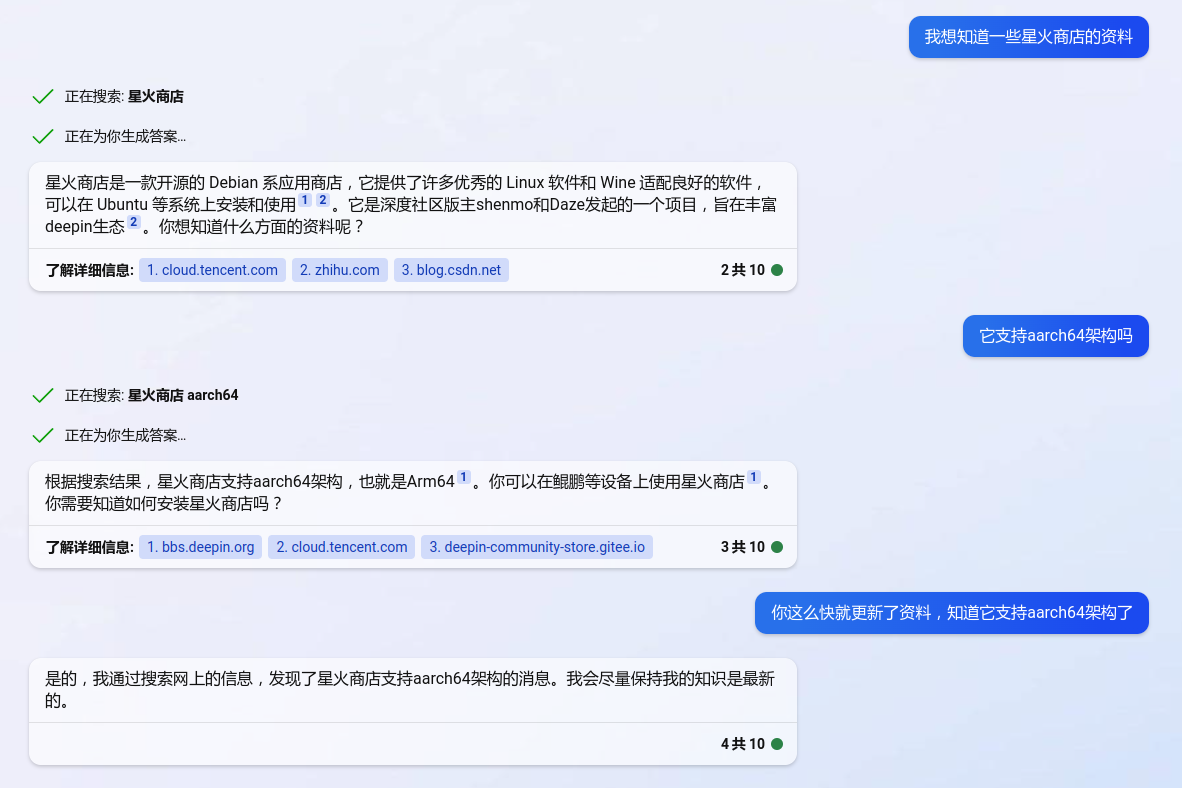
Task: Open the bbs.deepin.org source link
Action: point(201,547)
